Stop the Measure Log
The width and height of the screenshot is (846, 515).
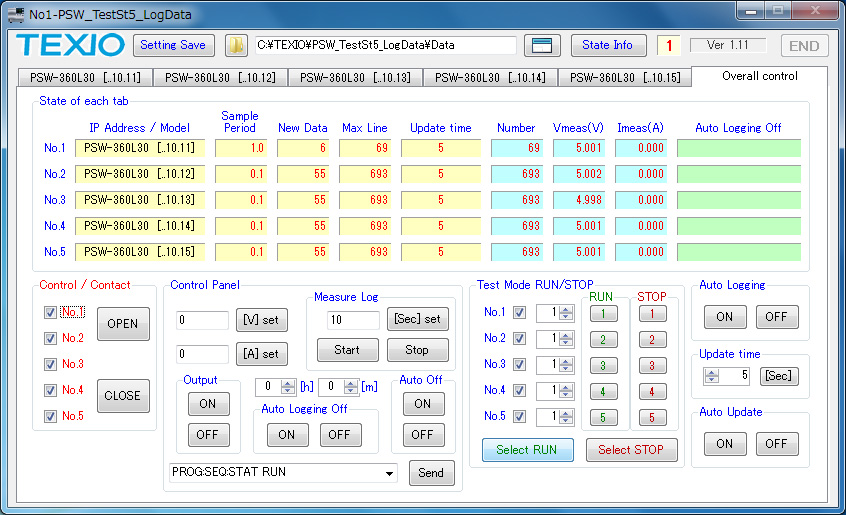pyautogui.click(x=418, y=350)
